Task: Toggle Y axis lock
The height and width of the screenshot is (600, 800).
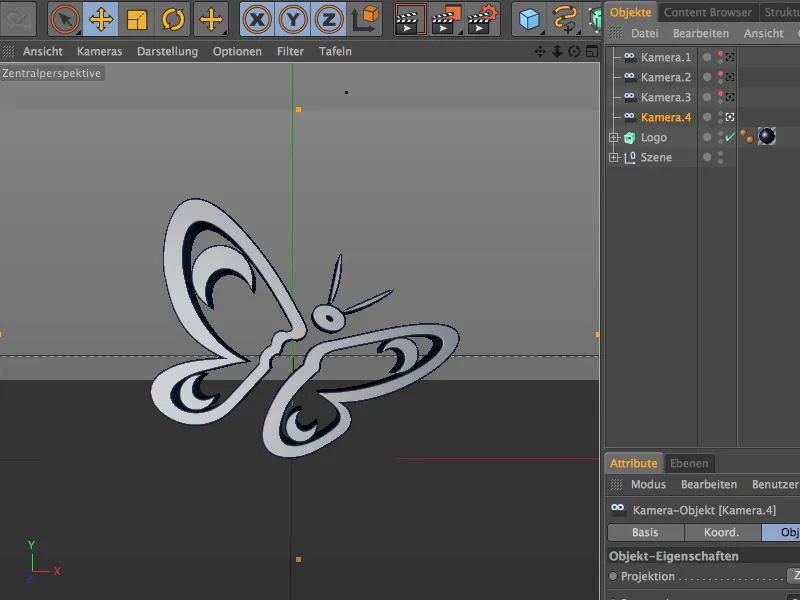Action: 293,19
